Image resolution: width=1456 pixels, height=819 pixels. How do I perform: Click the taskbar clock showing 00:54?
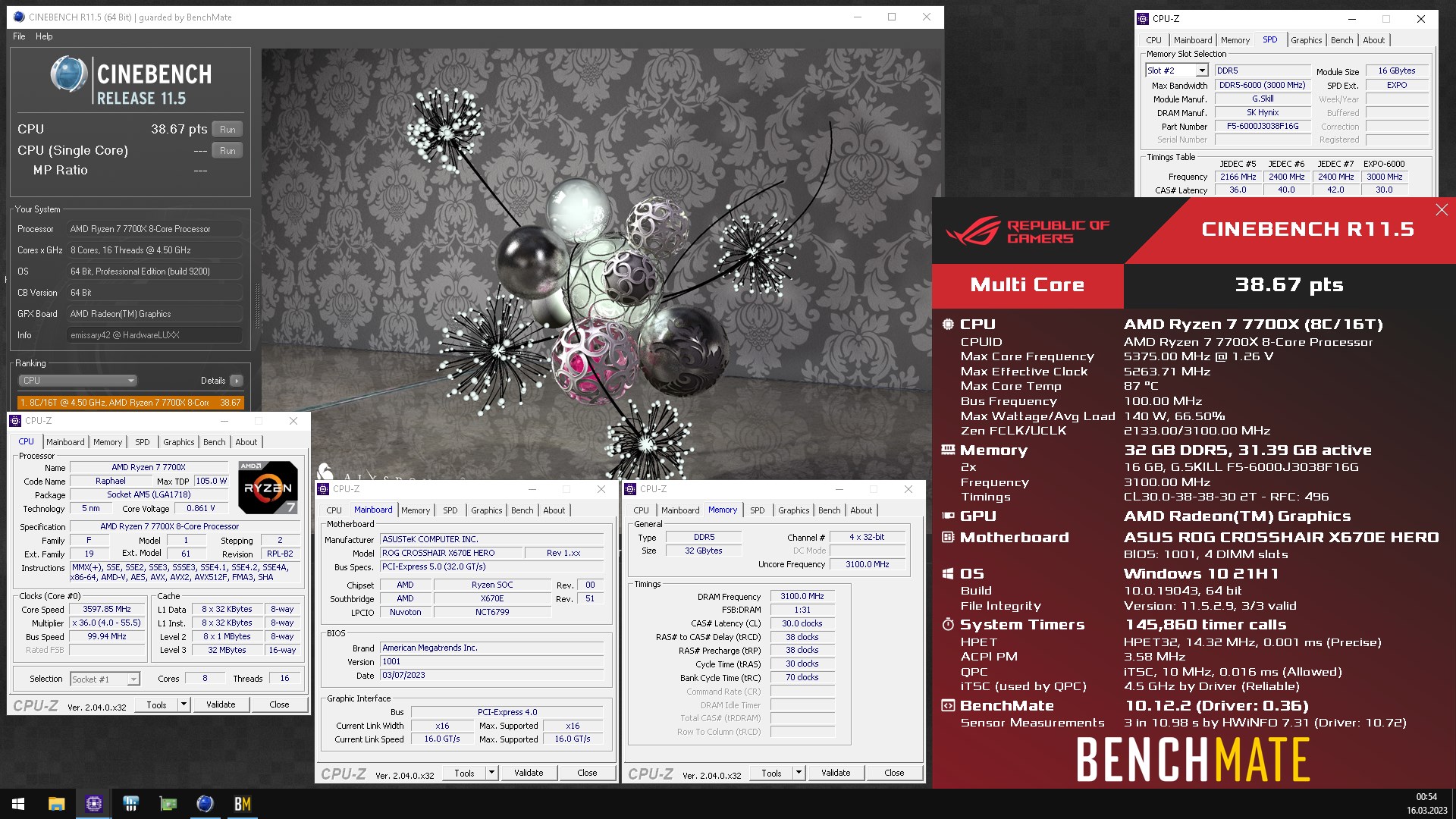[x=1426, y=797]
